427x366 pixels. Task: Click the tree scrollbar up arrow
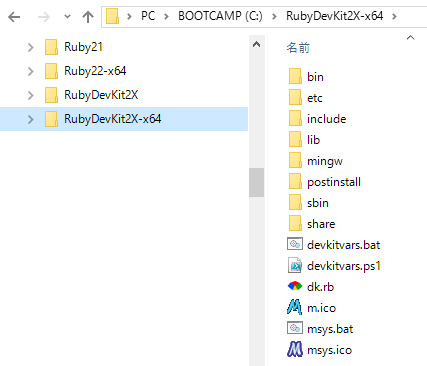click(256, 44)
